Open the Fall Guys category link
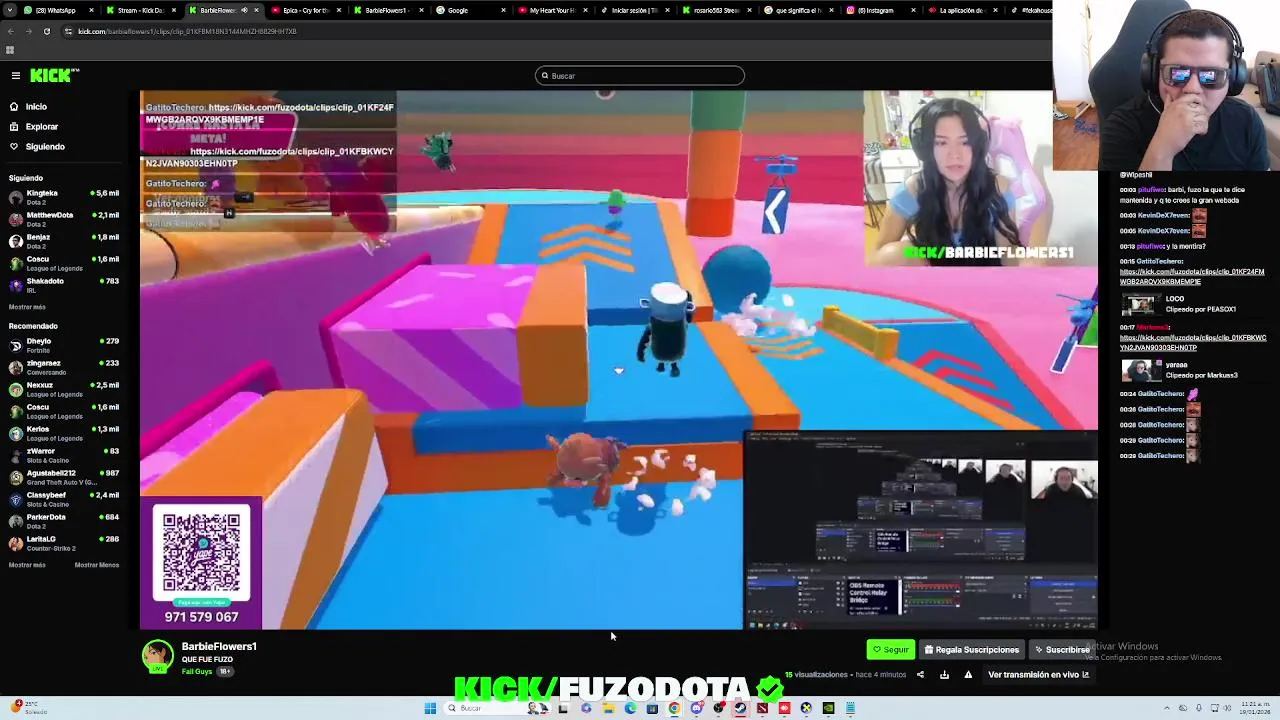 click(196, 672)
